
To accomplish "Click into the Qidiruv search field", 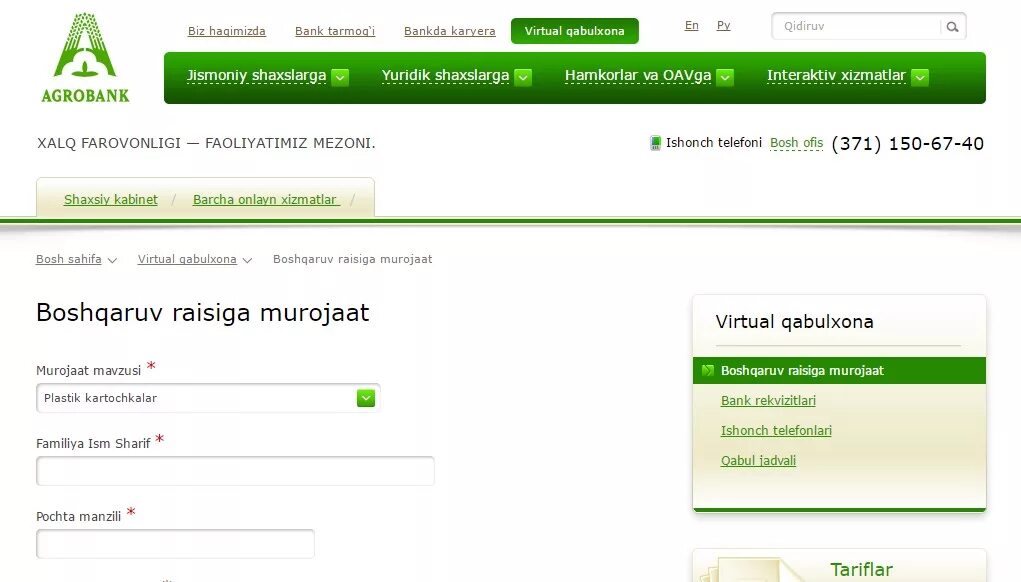I will 857,27.
